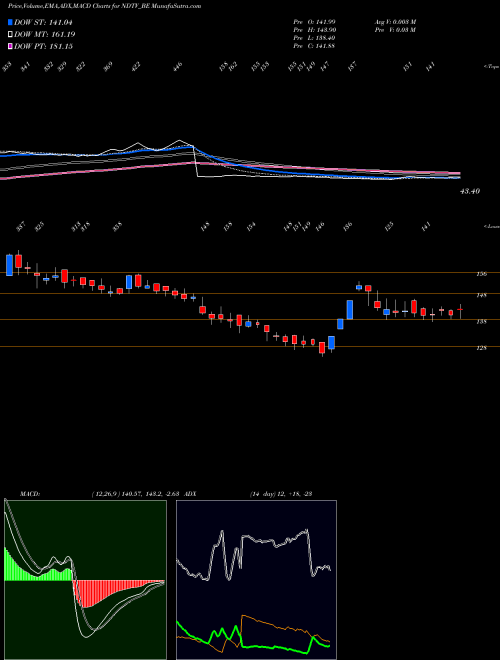Click the 'Pre C: 141.88' value

click(x=314, y=46)
